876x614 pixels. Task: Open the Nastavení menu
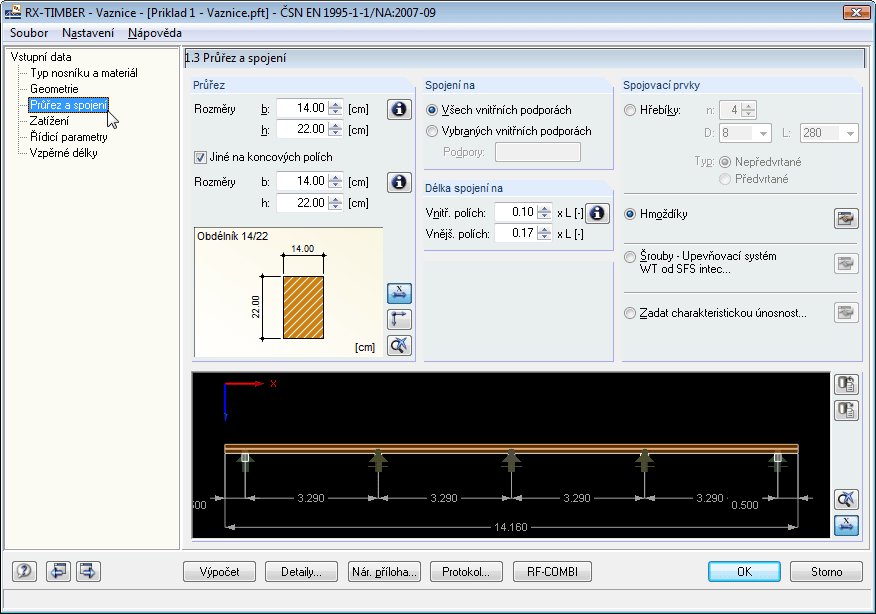(88, 33)
